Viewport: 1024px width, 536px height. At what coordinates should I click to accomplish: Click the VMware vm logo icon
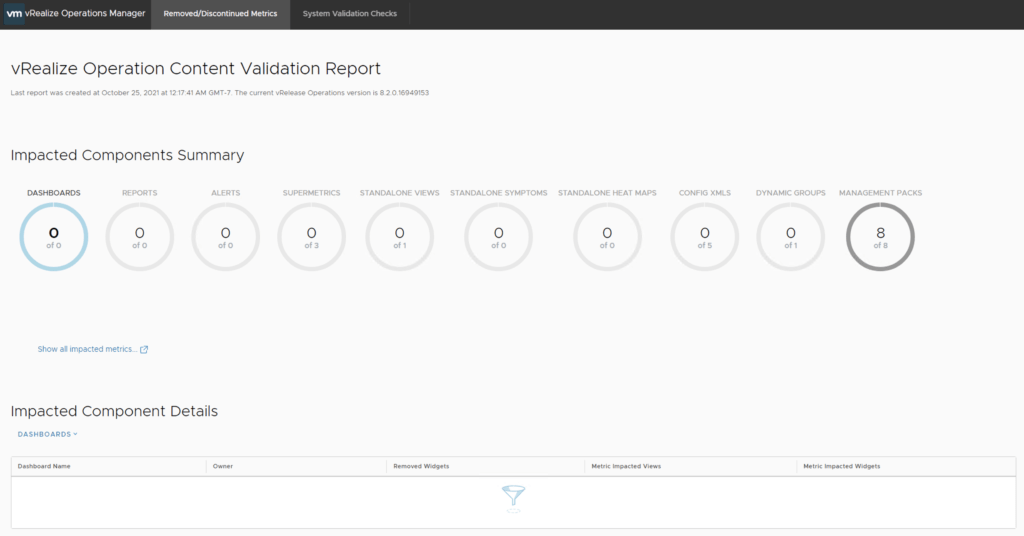tap(14, 14)
